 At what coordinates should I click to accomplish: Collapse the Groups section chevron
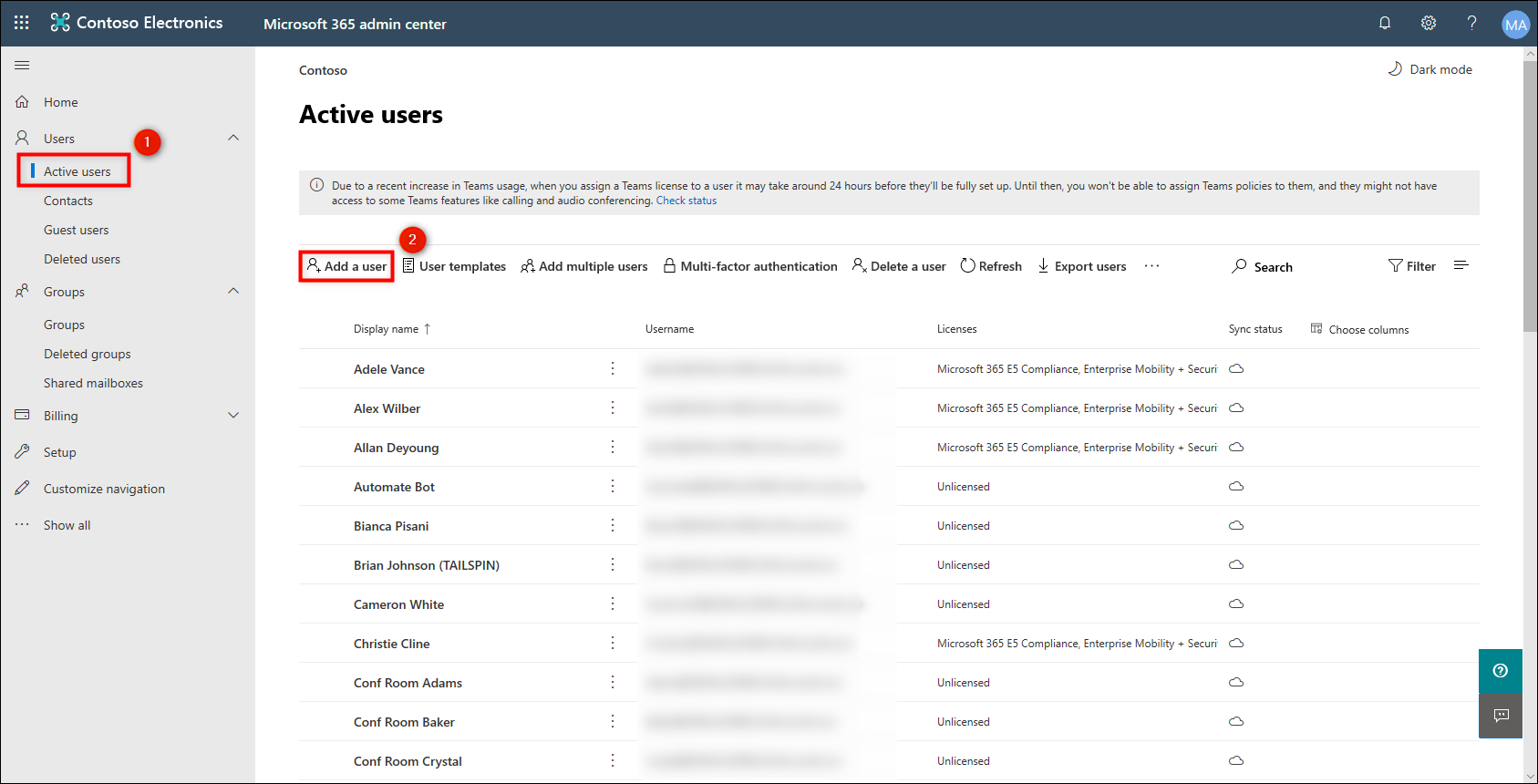coord(233,291)
